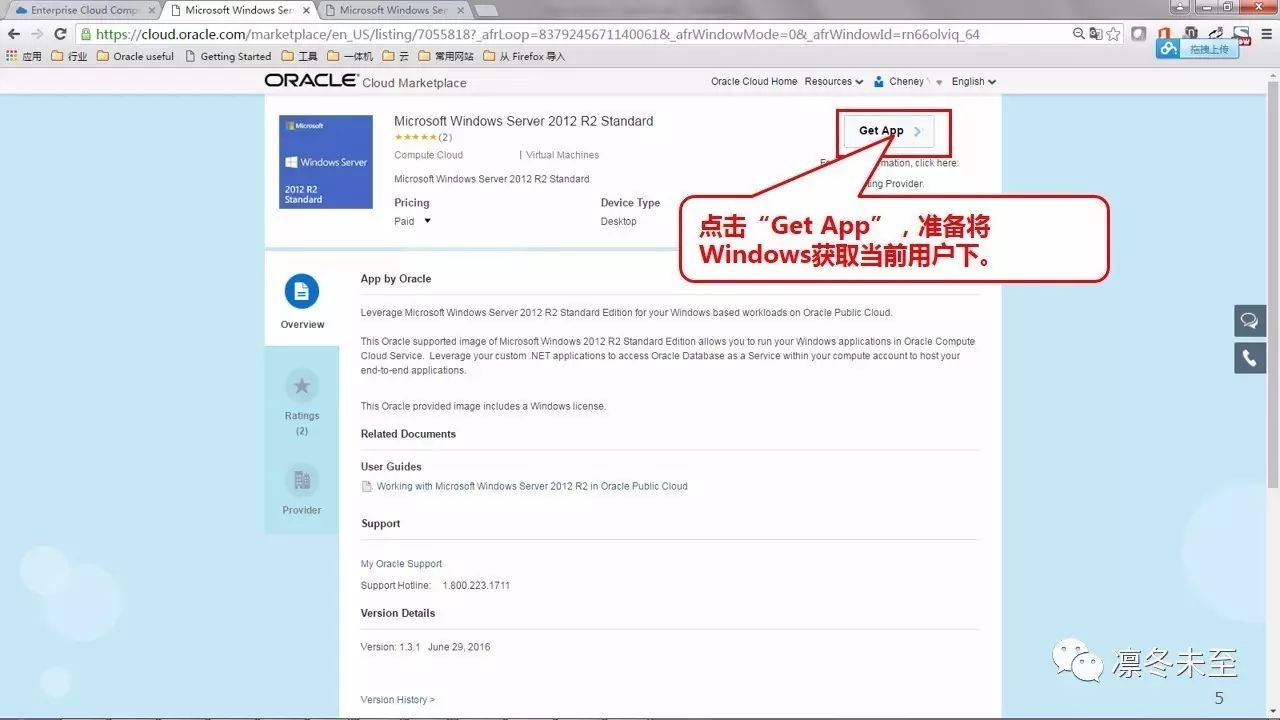Open the 云 bookmarks folder
Viewport: 1280px width, 720px height.
point(396,56)
